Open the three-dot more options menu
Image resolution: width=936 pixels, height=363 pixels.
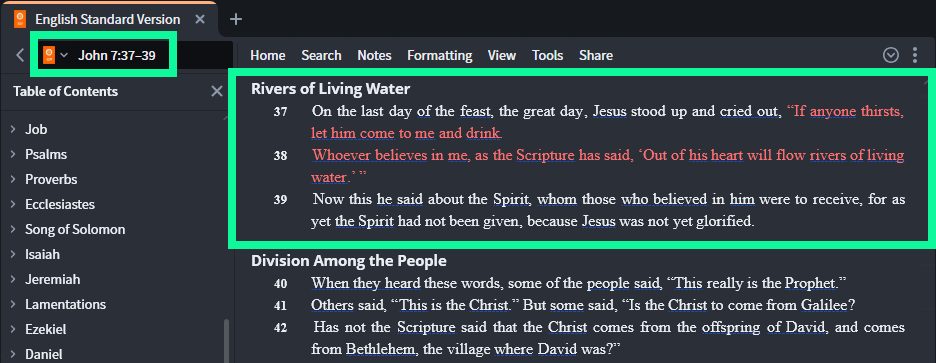(915, 56)
